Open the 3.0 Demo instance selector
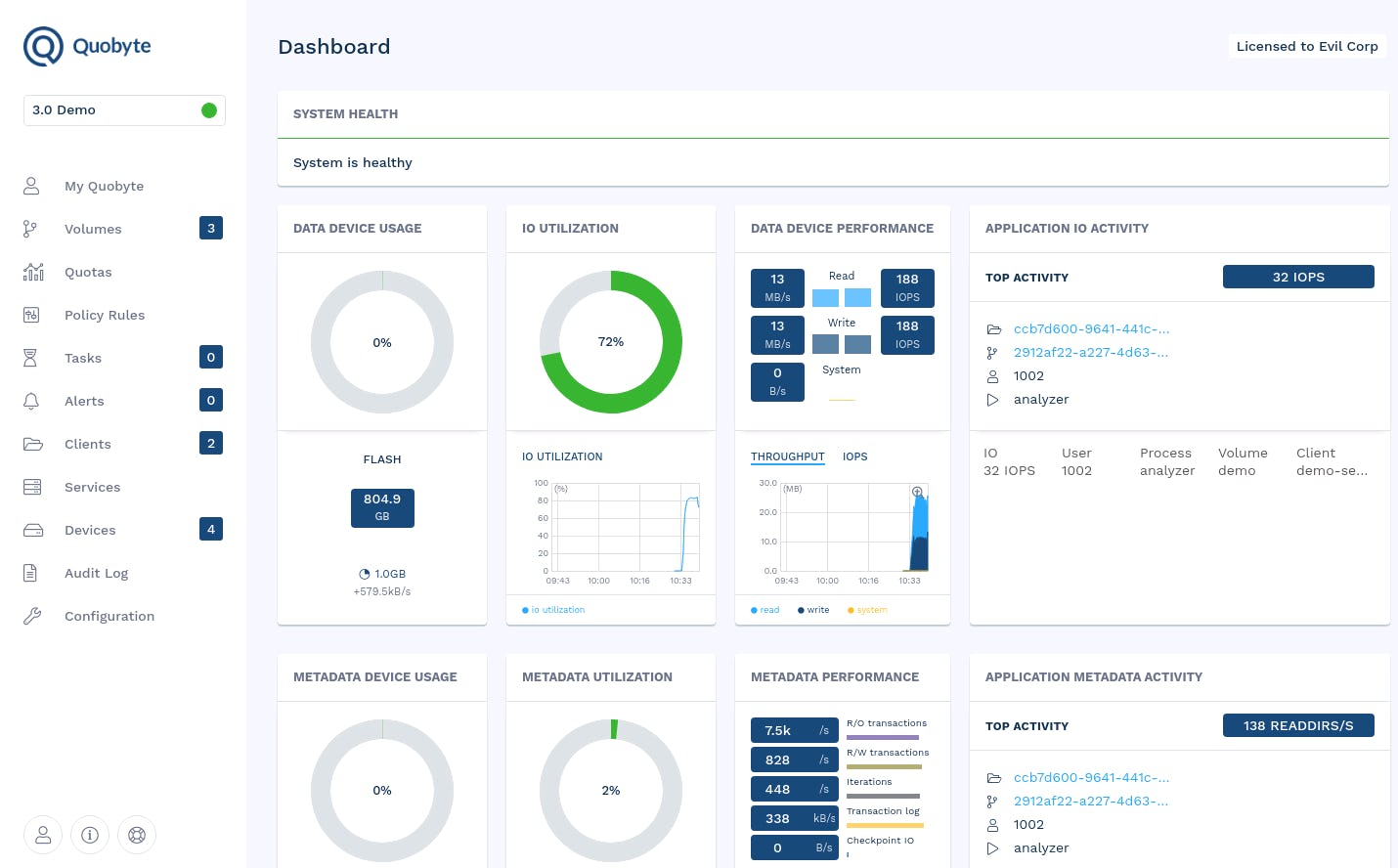This screenshot has width=1398, height=868. pos(125,110)
